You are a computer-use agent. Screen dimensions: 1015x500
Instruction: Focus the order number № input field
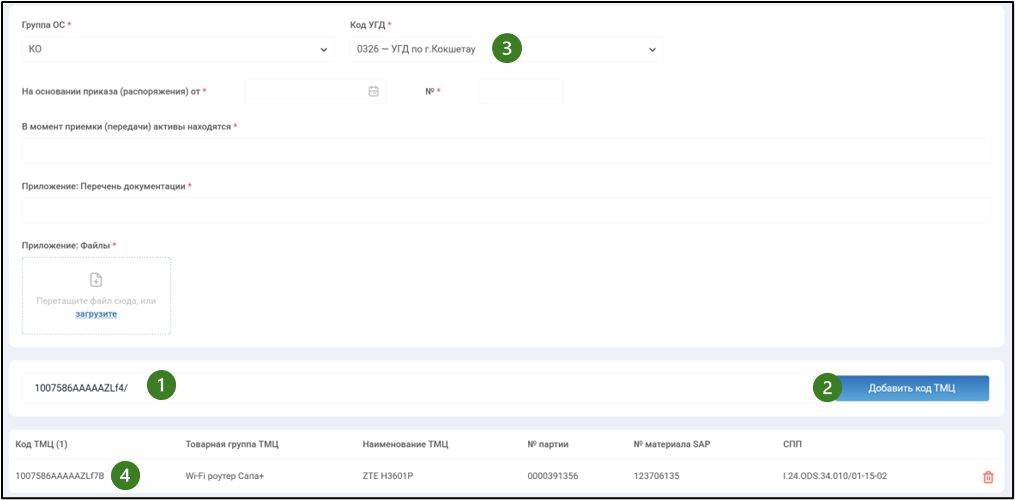pyautogui.click(x=520, y=91)
